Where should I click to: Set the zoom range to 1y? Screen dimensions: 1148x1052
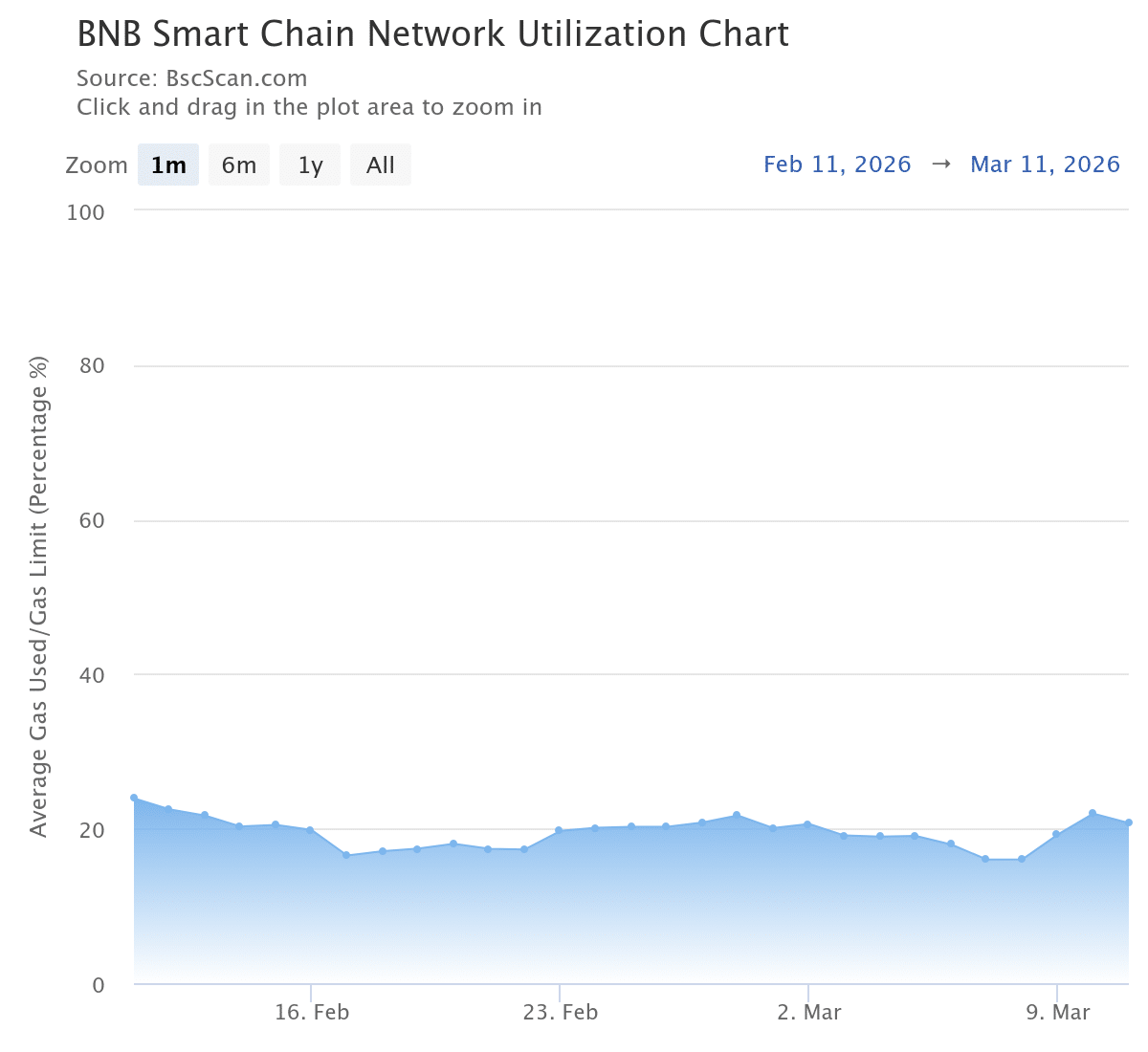tap(310, 165)
